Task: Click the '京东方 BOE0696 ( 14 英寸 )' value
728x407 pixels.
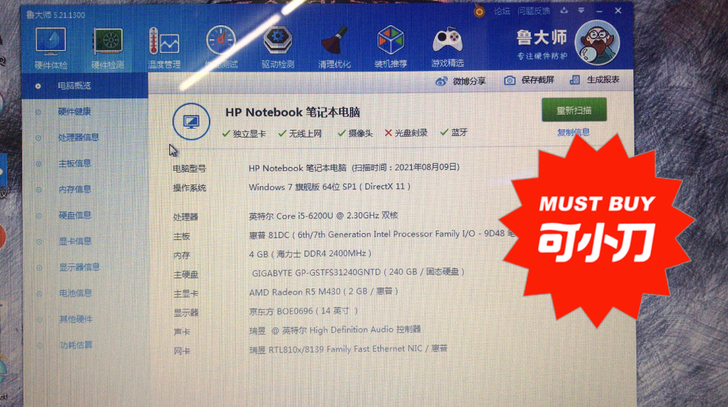Action: (304, 311)
